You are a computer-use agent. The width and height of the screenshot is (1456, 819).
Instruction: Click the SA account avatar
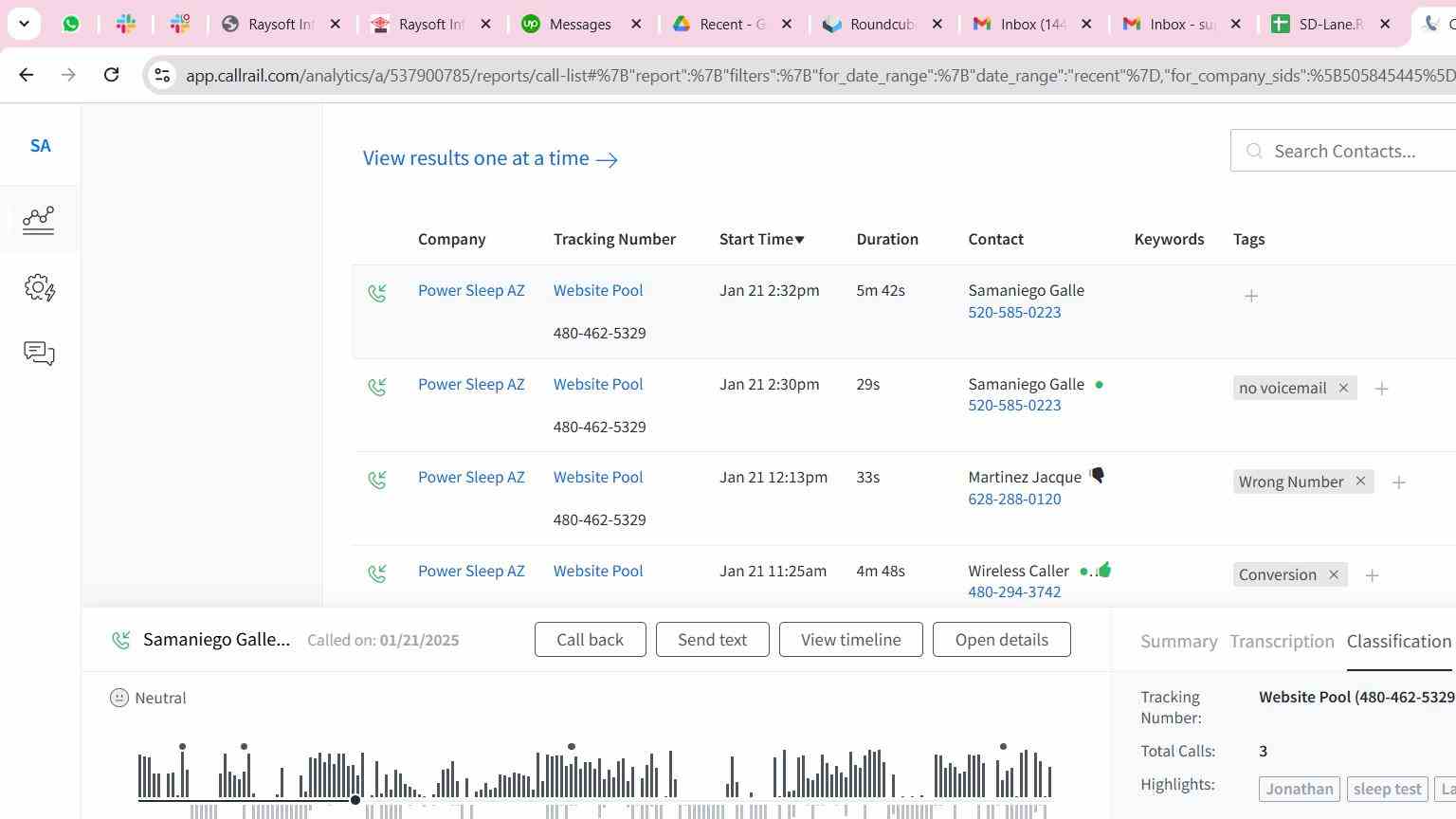click(x=40, y=146)
